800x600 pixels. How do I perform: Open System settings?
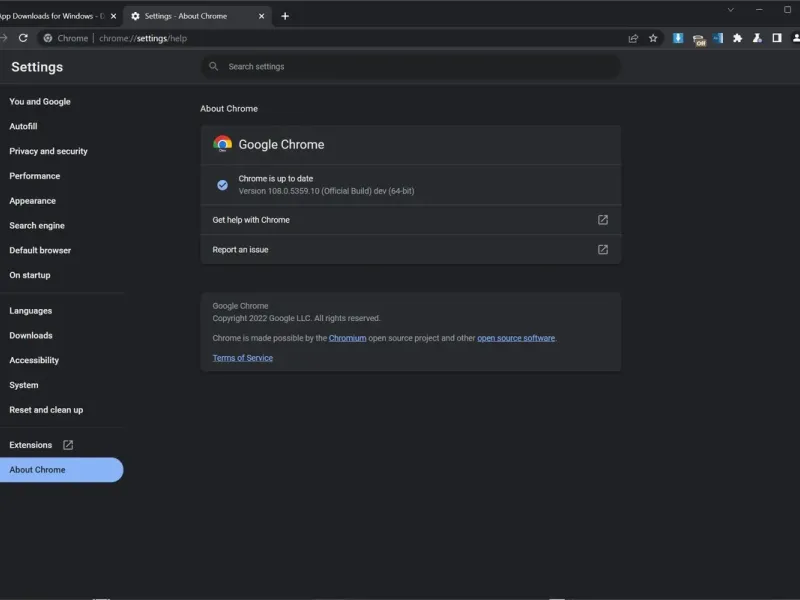23,385
